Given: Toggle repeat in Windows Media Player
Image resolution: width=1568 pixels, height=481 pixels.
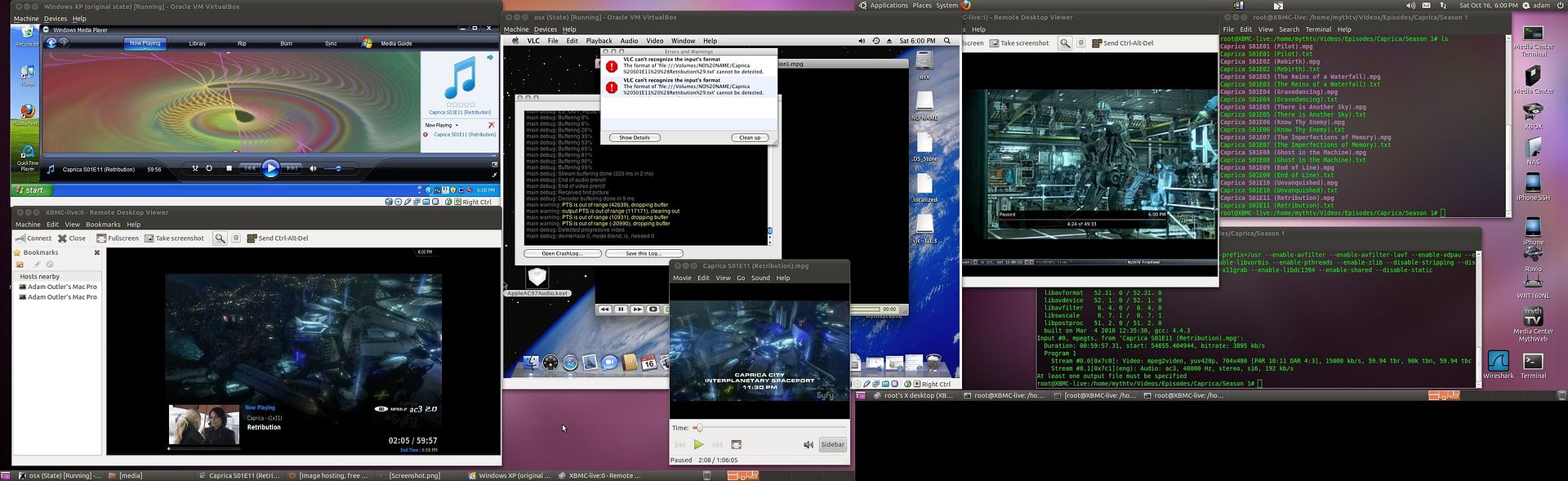Looking at the screenshot, I should coord(209,169).
